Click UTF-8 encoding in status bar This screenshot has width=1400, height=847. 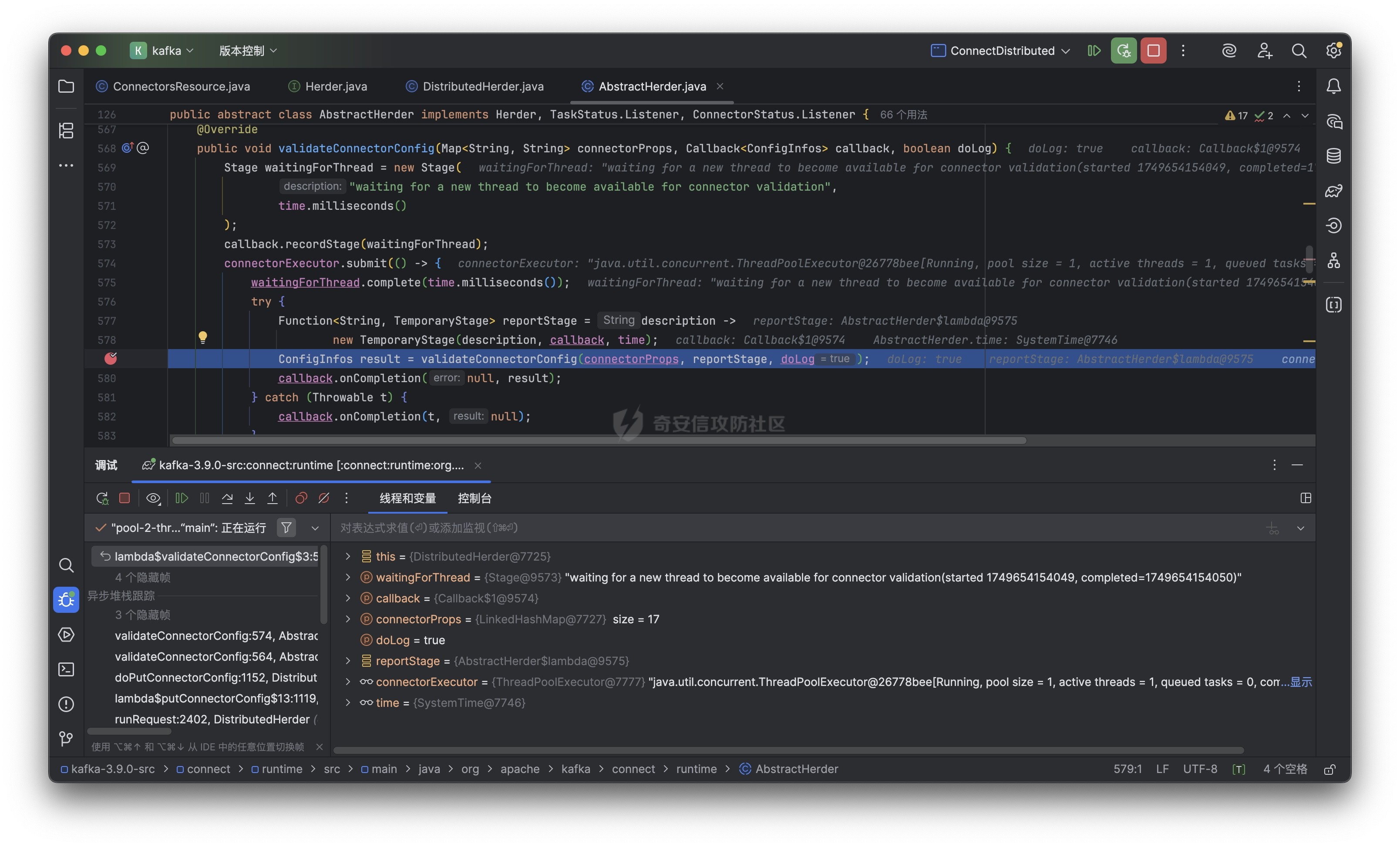coord(1200,769)
